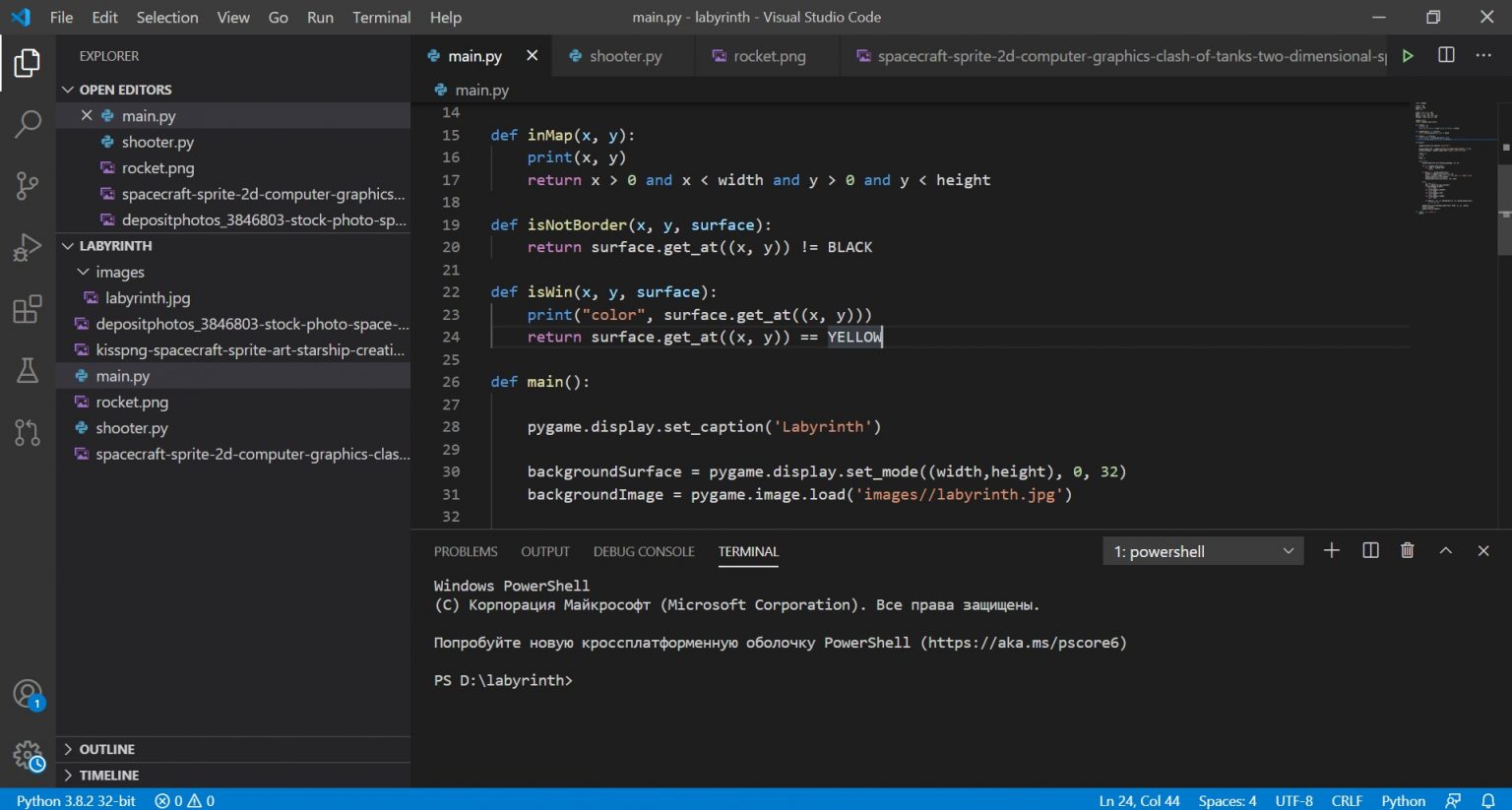This screenshot has width=1512, height=810.
Task: Collapse the images folder
Action: pos(119,272)
